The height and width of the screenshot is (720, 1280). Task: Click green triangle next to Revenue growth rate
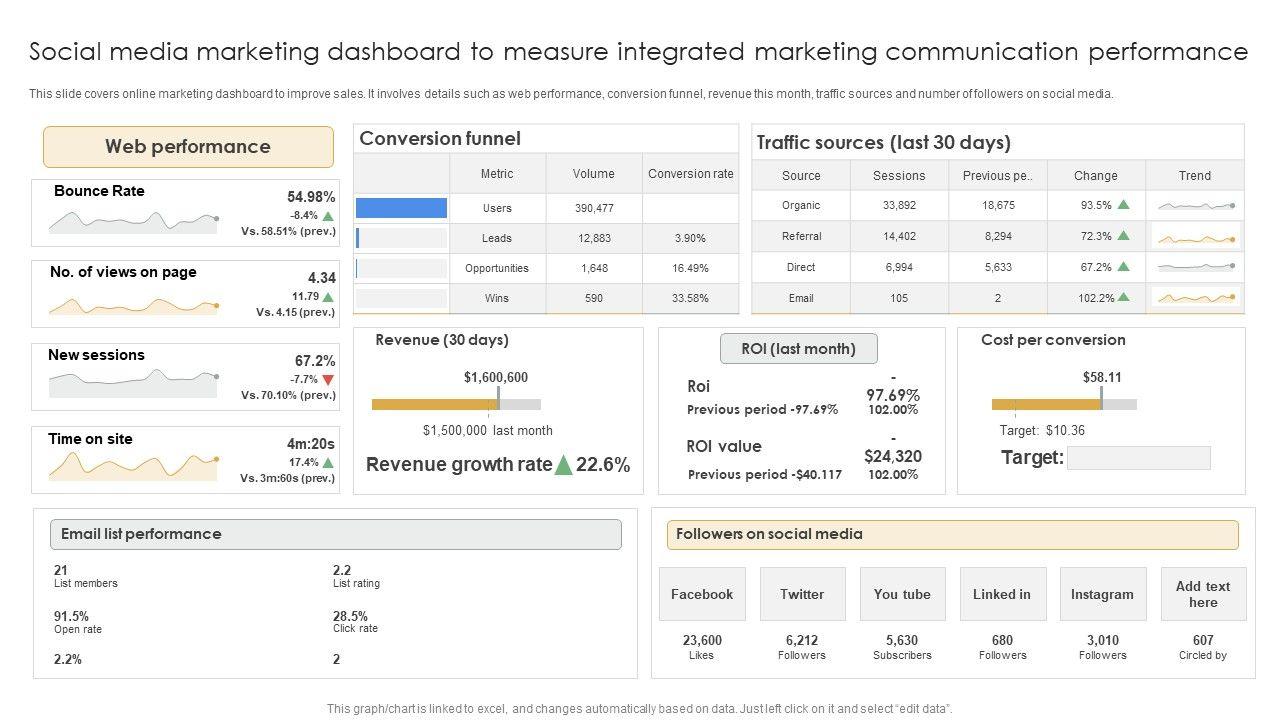tap(564, 464)
